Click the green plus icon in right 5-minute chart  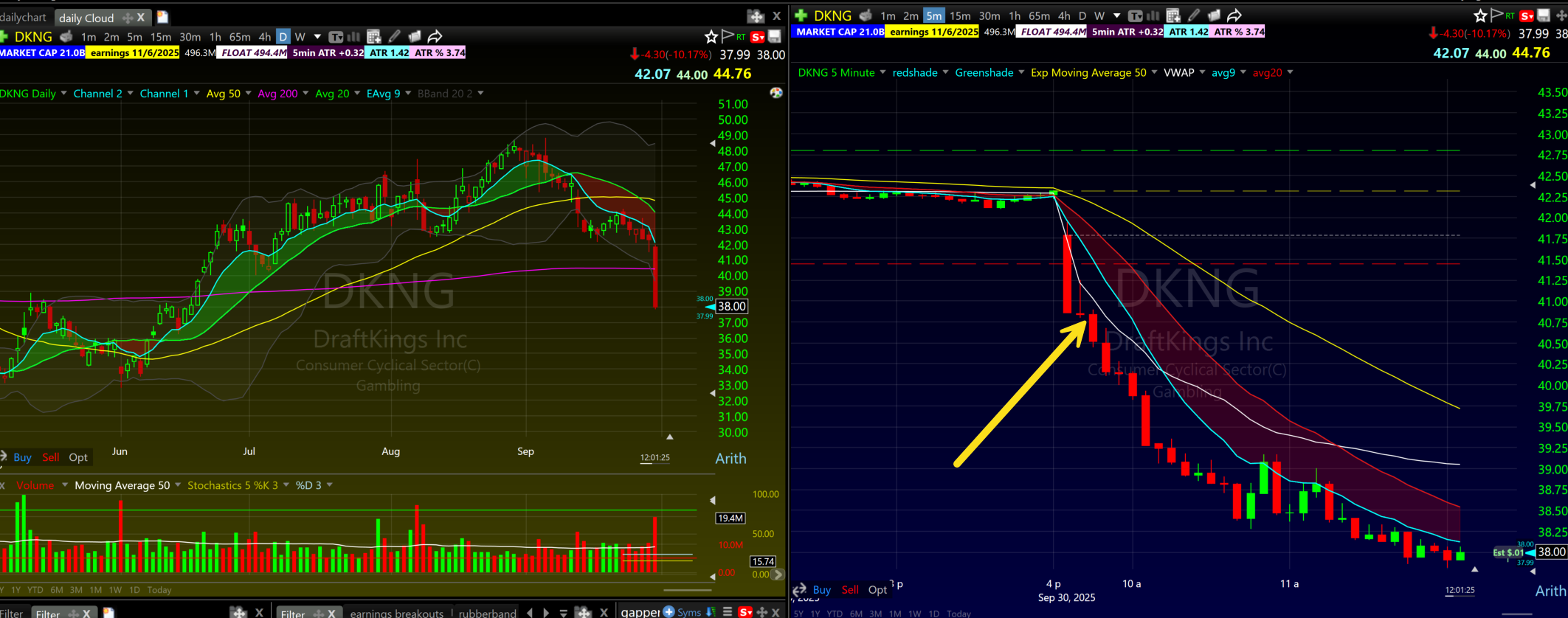point(801,15)
